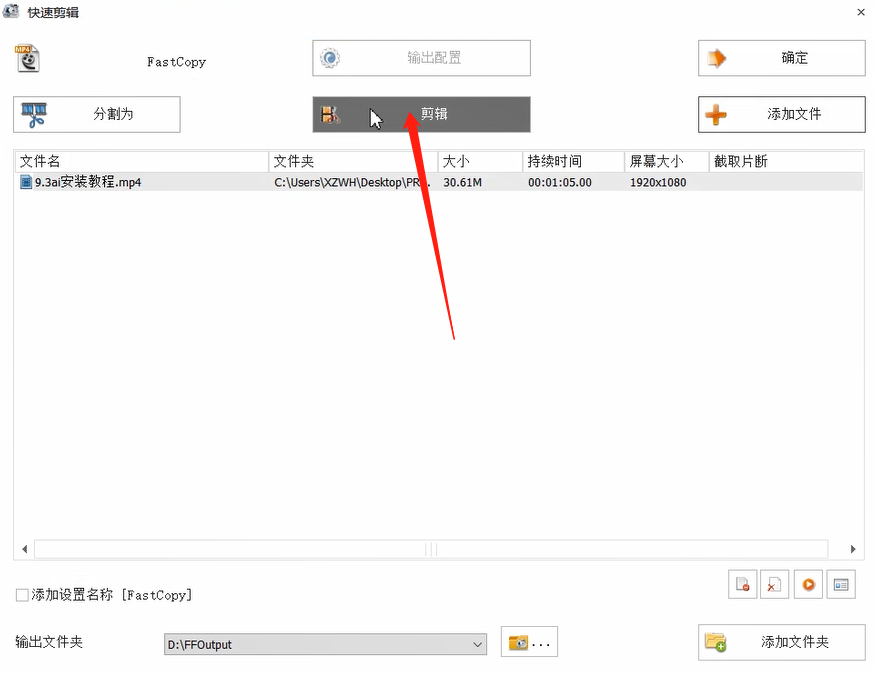Click the left arrow of horizontal scrollbar
This screenshot has width=874, height=673.
coord(25,549)
